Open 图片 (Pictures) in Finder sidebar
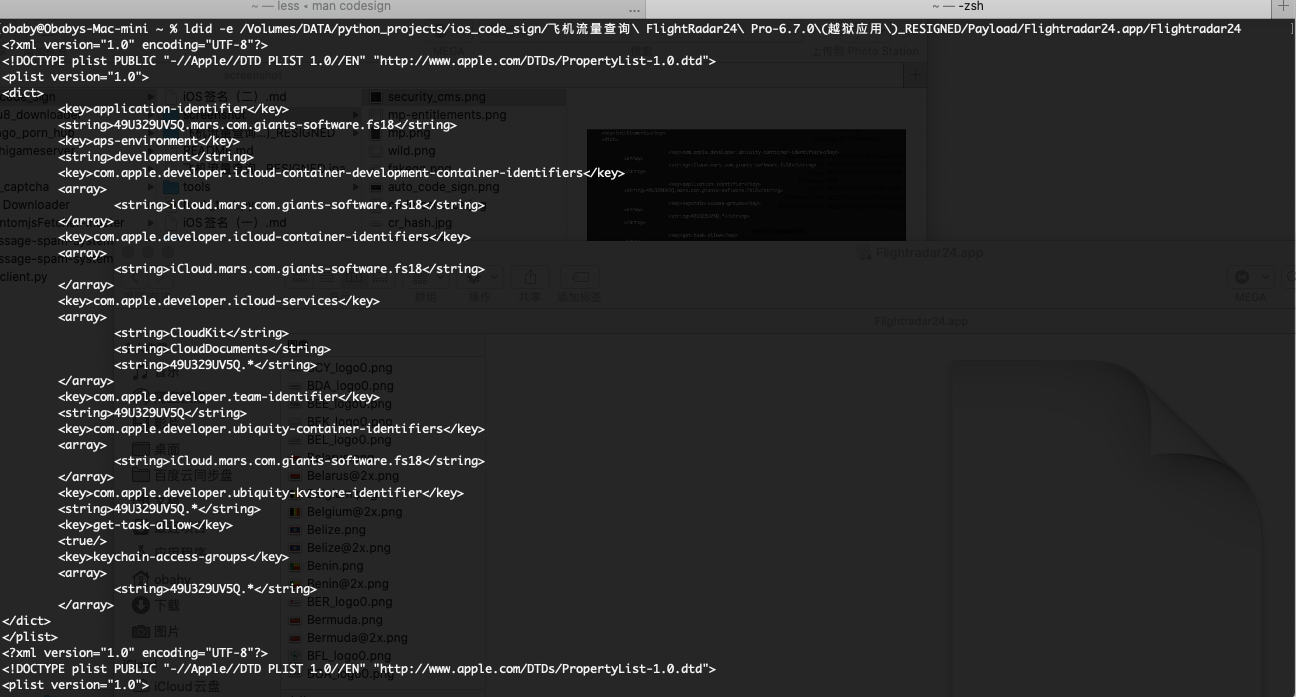The width and height of the screenshot is (1296, 697). click(156, 631)
